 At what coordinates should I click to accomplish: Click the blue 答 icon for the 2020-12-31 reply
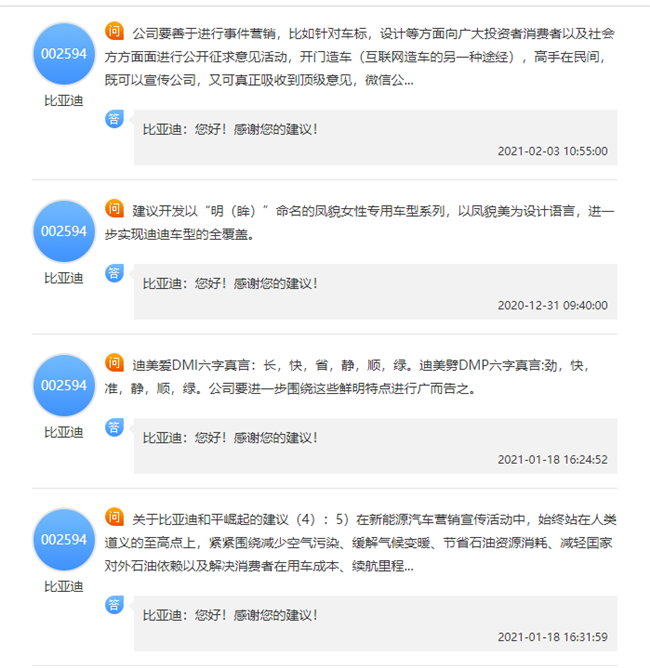click(x=114, y=273)
